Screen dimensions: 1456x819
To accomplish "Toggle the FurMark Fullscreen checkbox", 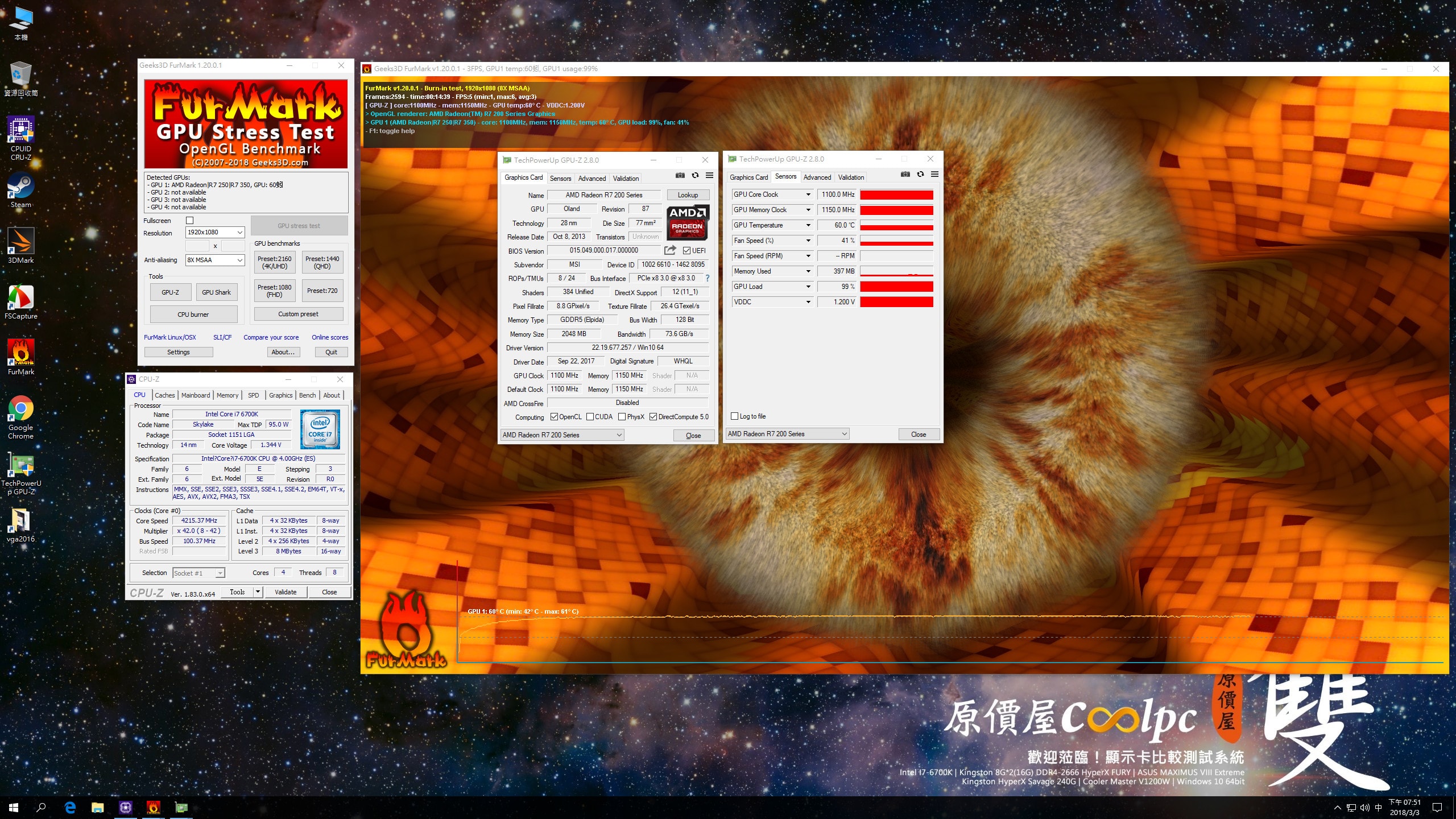I will 190,221.
